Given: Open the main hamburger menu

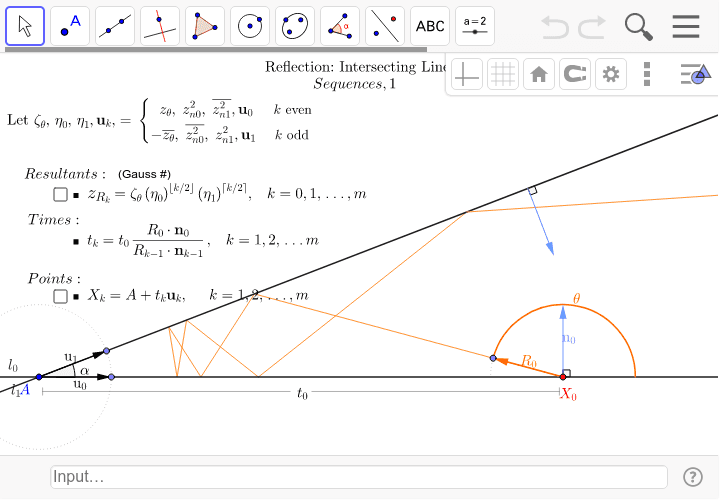Looking at the screenshot, I should click(686, 27).
